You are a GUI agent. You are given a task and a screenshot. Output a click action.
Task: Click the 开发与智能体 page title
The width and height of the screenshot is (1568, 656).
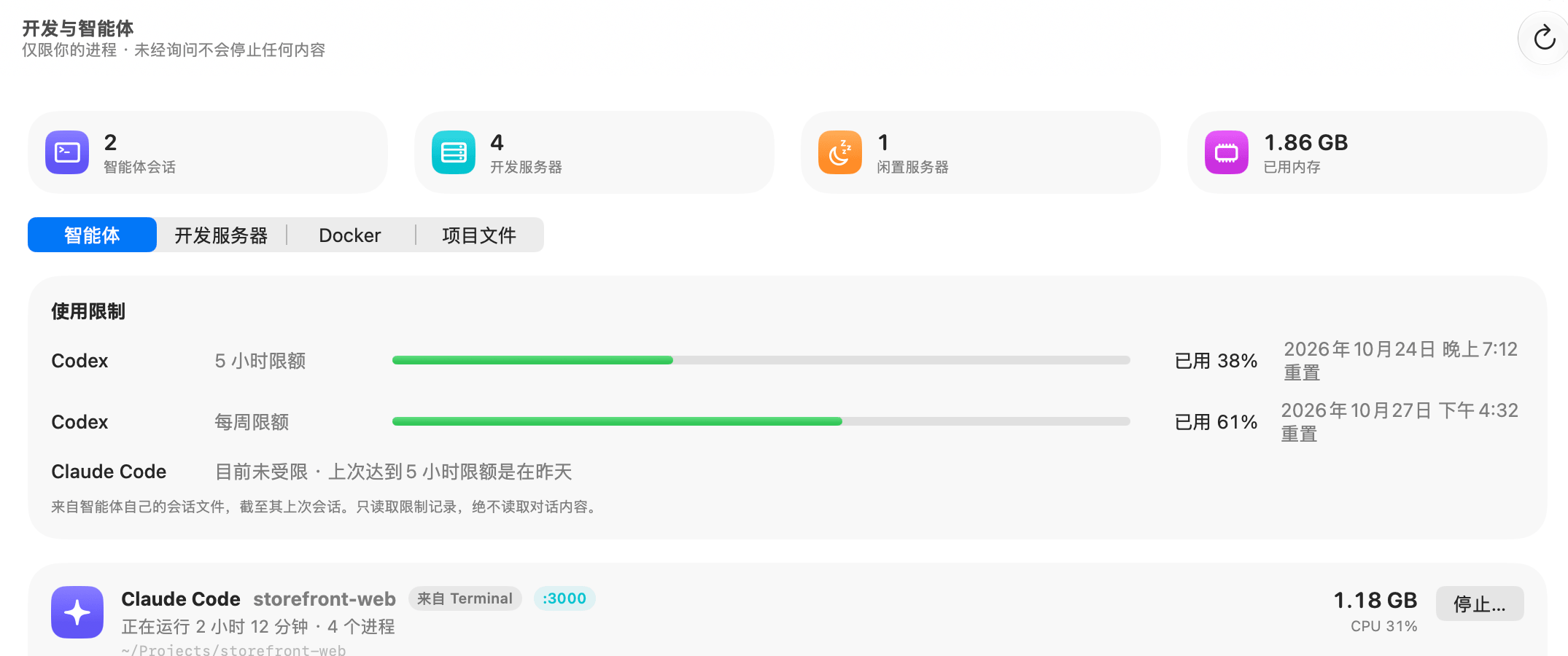(78, 28)
